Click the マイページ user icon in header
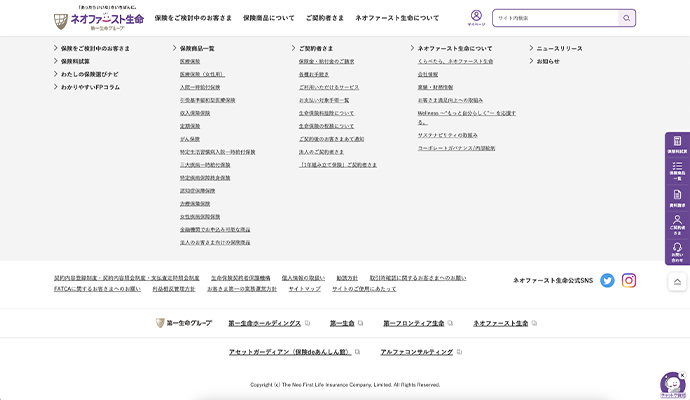690x400 pixels. coord(476,17)
